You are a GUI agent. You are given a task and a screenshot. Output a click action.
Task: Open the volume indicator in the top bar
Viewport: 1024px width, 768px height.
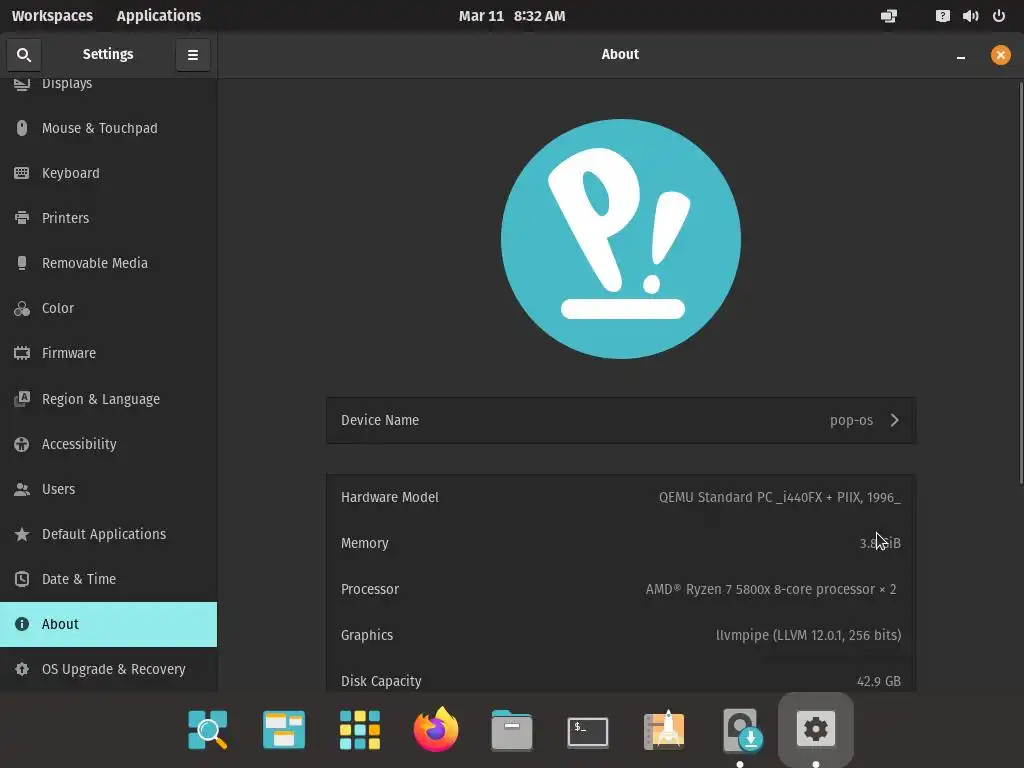click(x=970, y=16)
